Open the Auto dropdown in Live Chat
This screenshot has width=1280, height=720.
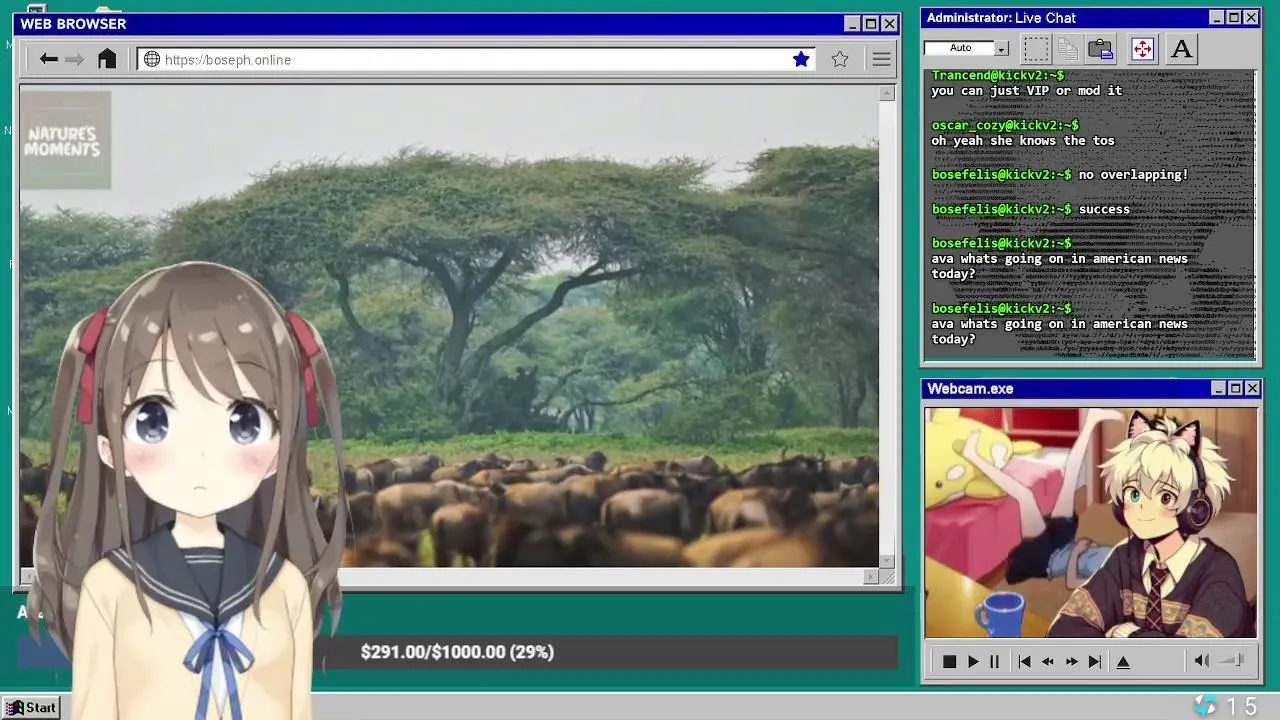click(x=1001, y=48)
